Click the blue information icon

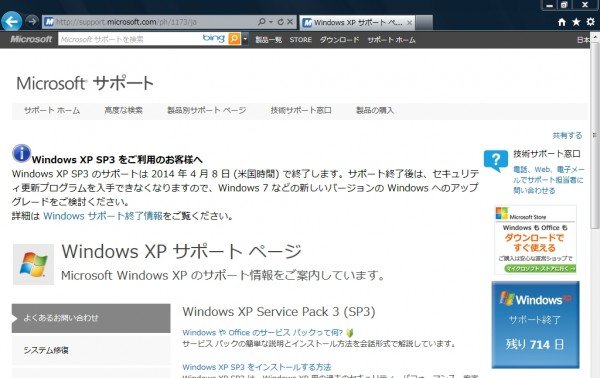[x=21, y=153]
